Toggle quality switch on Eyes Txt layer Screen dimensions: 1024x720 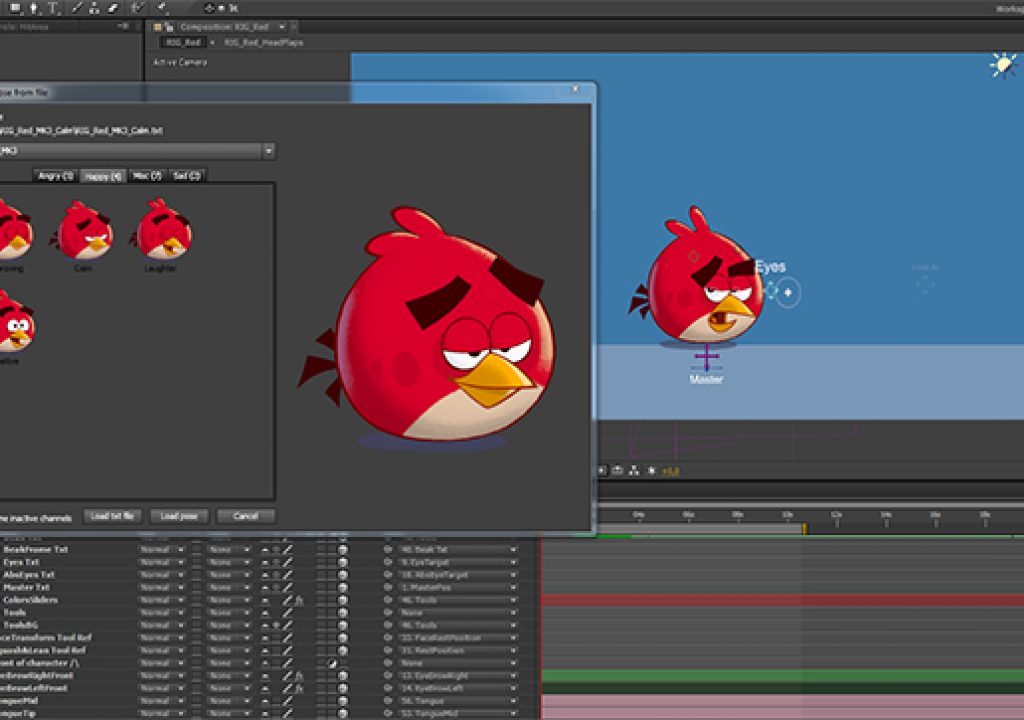(x=287, y=563)
